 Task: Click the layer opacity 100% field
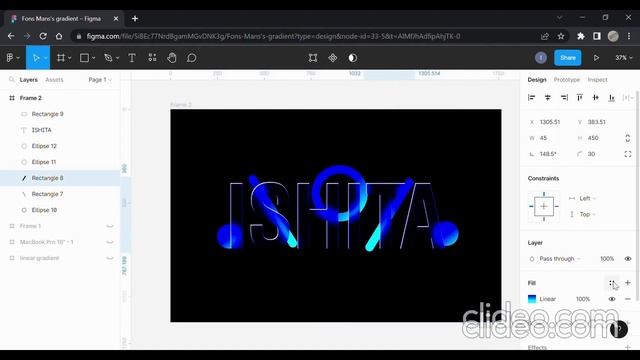pyautogui.click(x=607, y=259)
